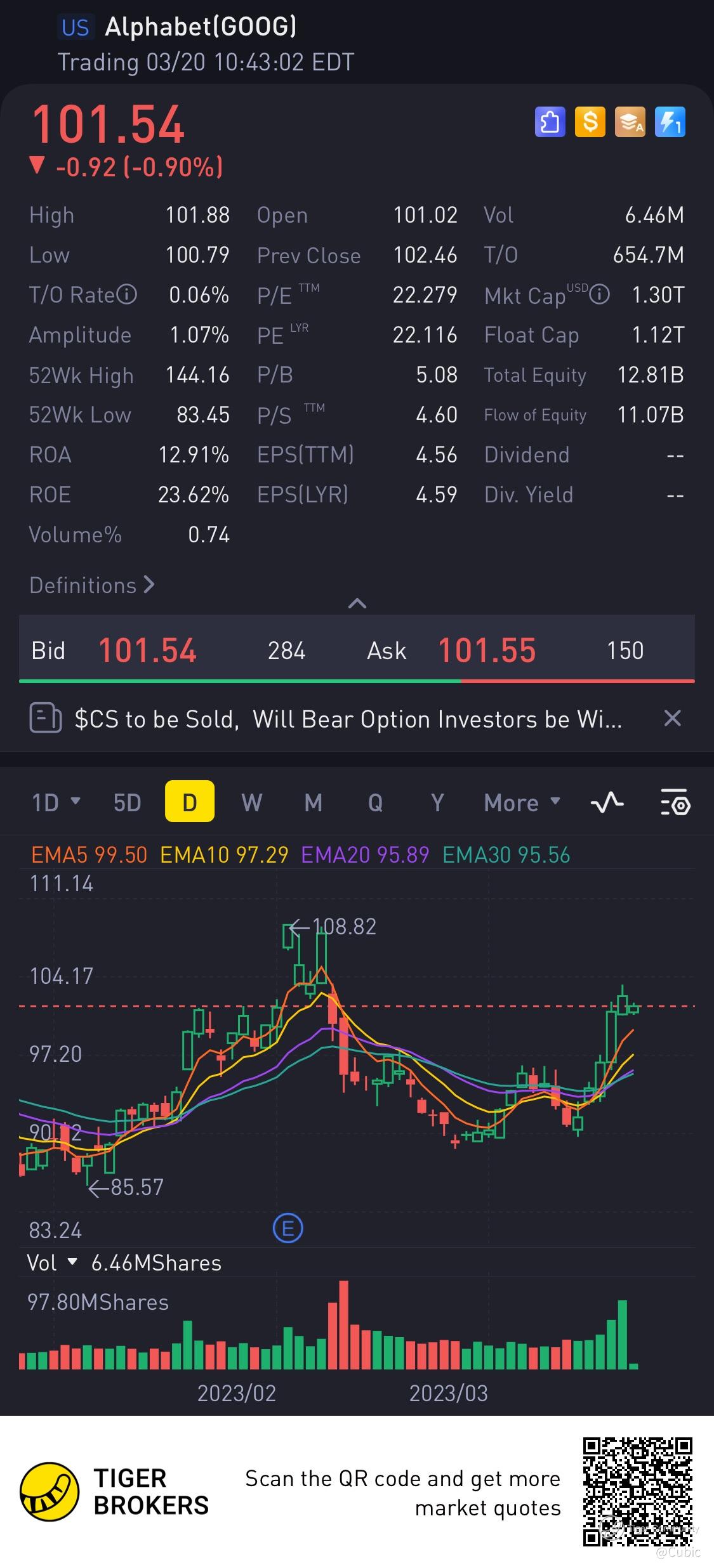
Task: Tap the 52Wk Low value 83.45
Action: point(203,415)
